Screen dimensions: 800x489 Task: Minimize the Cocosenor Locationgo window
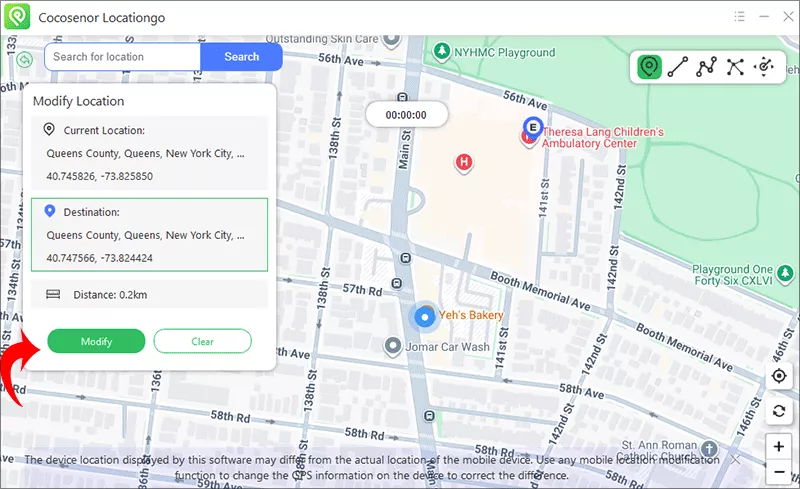[x=764, y=17]
